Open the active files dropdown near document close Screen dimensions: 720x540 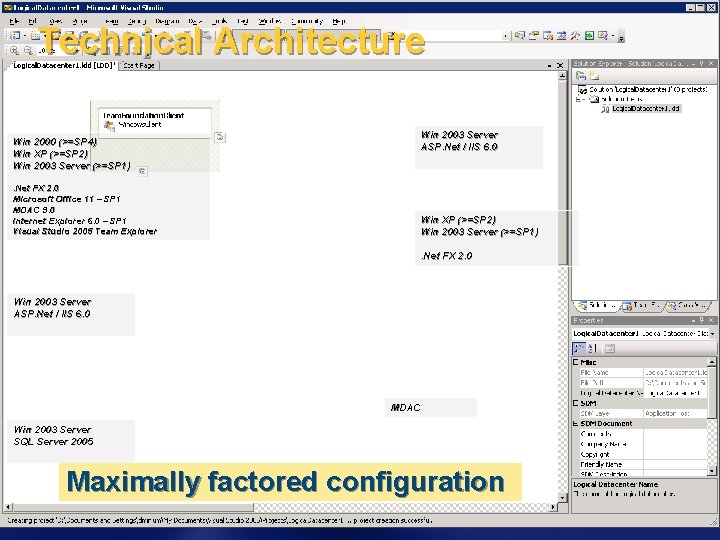pos(549,66)
